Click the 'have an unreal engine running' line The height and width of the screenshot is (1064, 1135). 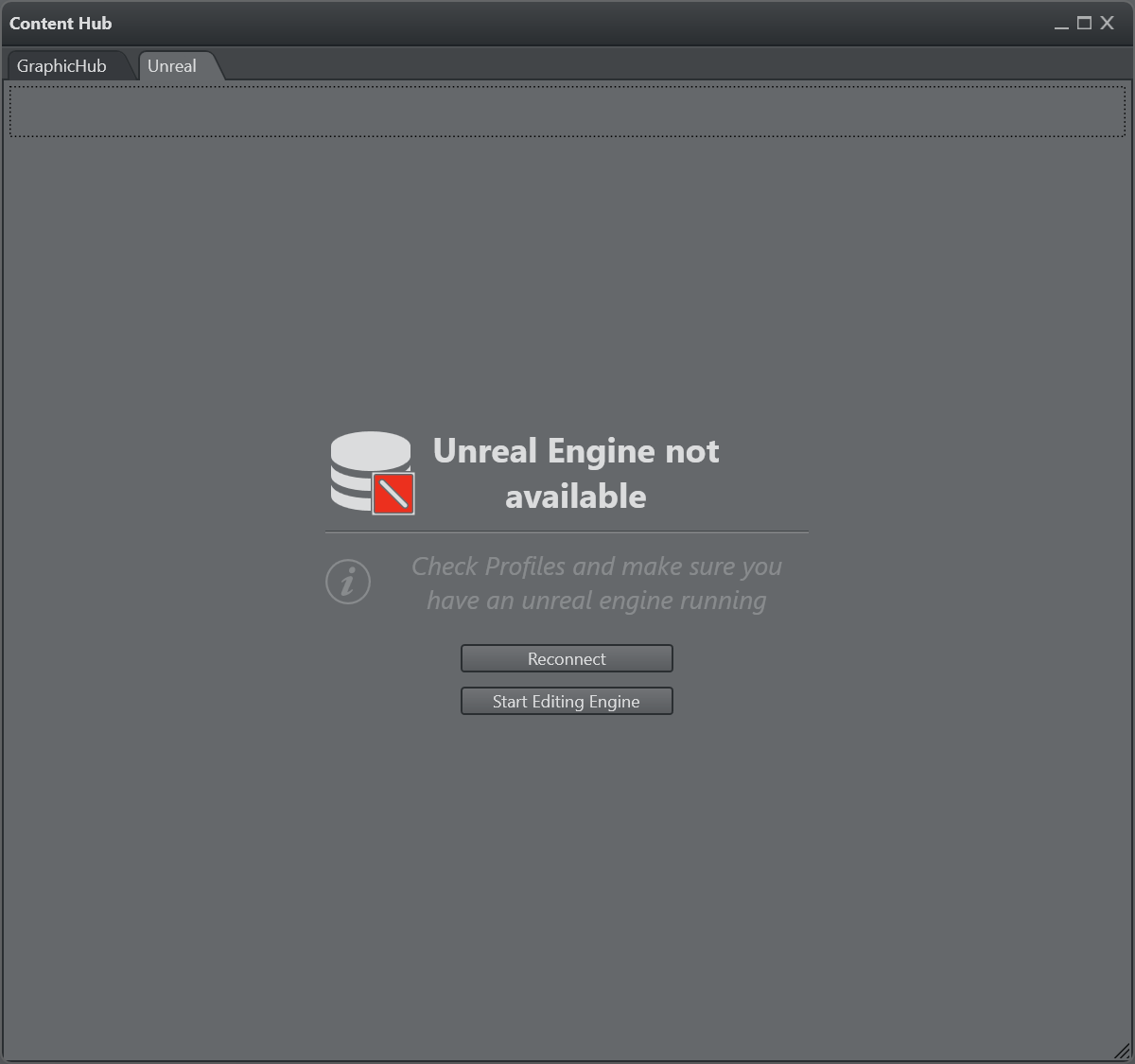tap(596, 601)
